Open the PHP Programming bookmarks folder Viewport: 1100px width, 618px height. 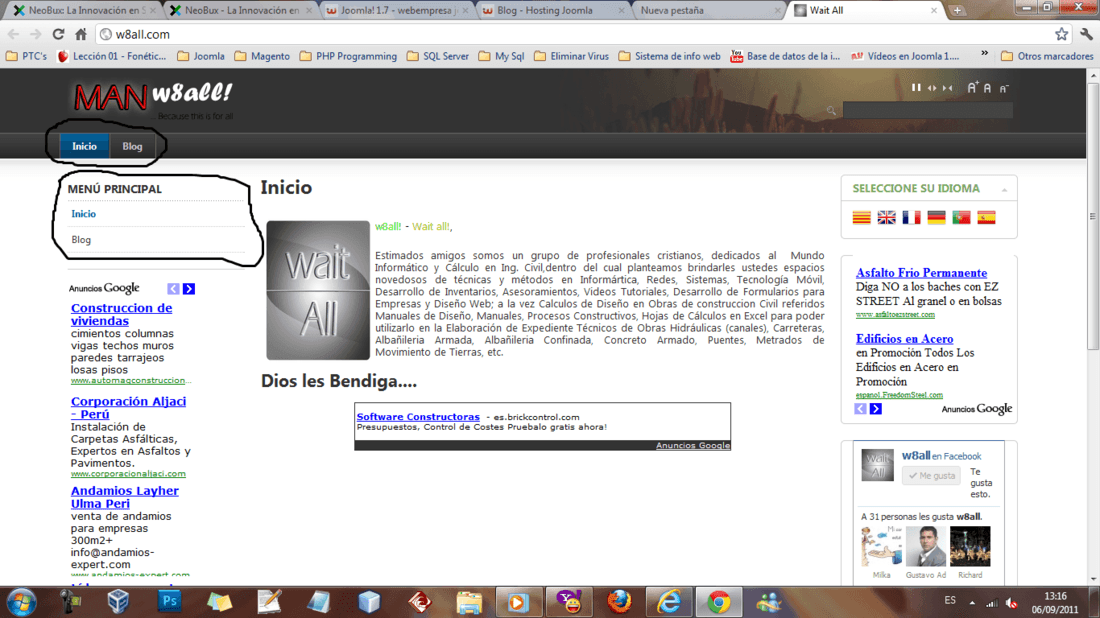tap(348, 56)
